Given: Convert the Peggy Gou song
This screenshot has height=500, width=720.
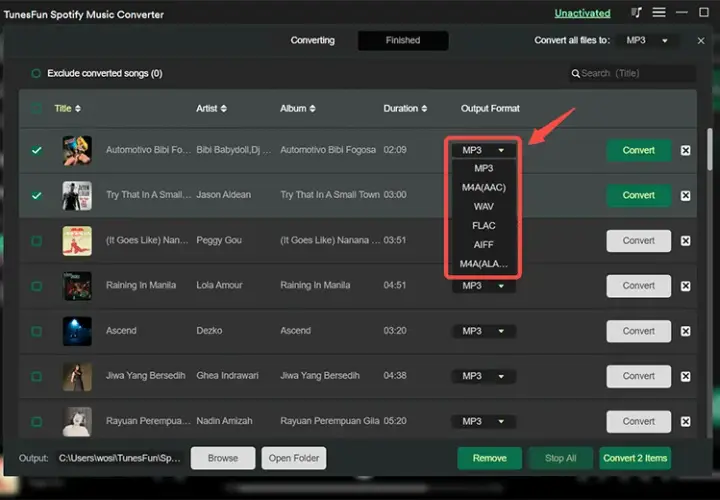Looking at the screenshot, I should [x=638, y=241].
